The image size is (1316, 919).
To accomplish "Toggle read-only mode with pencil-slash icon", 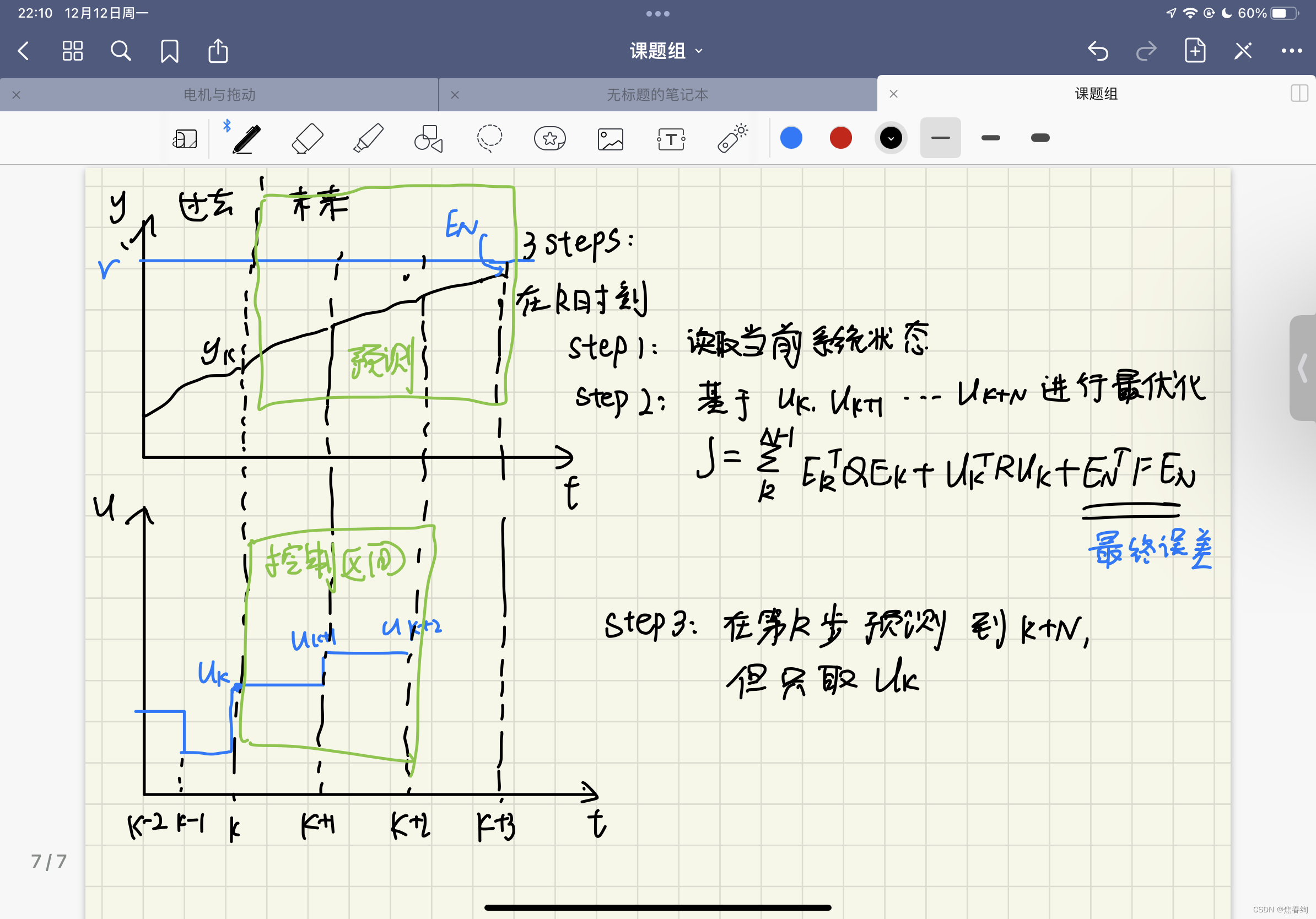I will point(1243,51).
